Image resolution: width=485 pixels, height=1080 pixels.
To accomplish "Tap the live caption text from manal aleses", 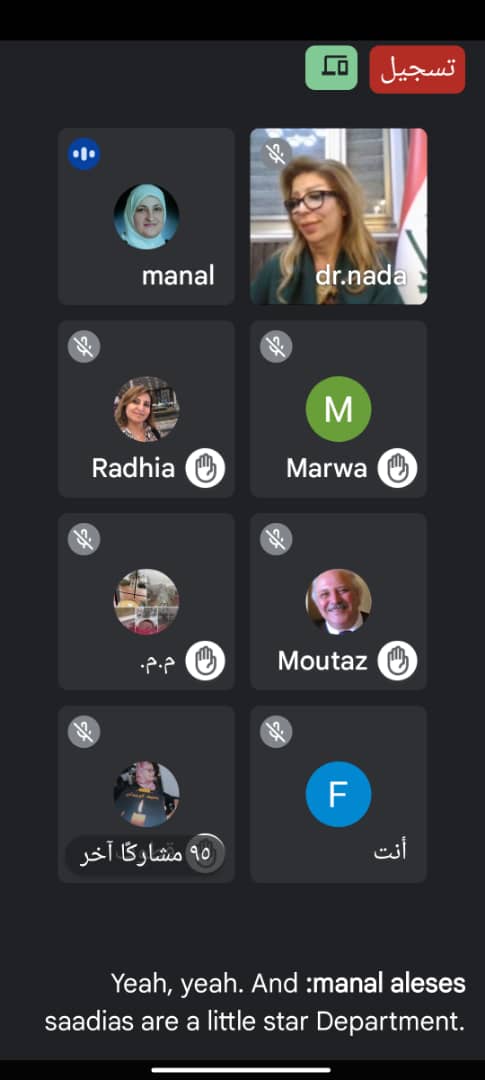I will (255, 1002).
